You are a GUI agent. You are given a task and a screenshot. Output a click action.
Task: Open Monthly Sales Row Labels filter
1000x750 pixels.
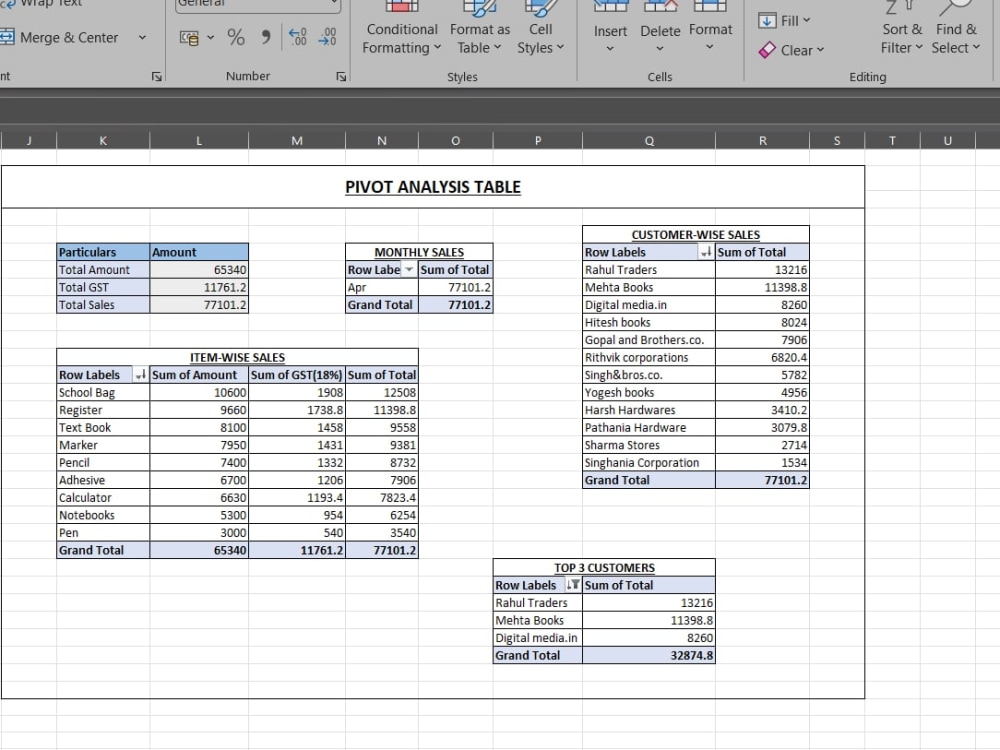(x=409, y=270)
